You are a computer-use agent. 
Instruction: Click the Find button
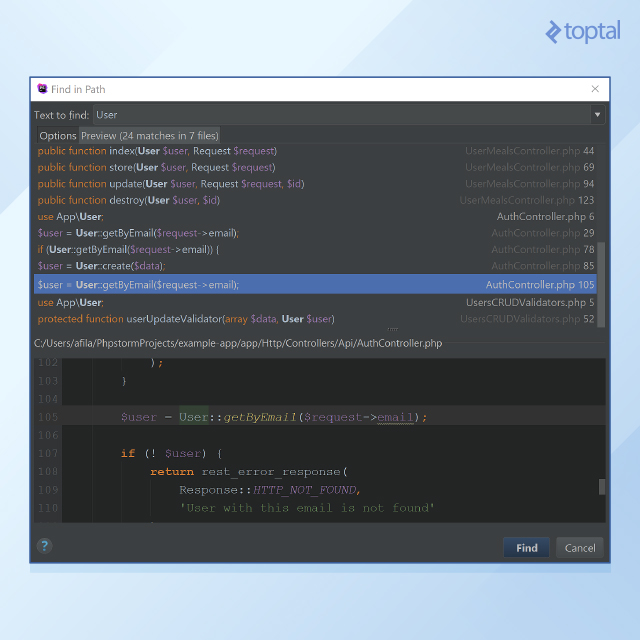click(526, 548)
